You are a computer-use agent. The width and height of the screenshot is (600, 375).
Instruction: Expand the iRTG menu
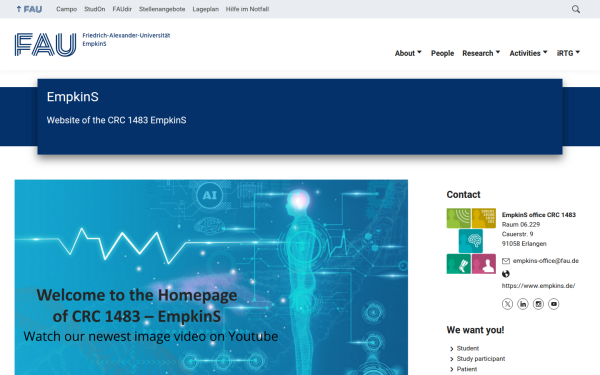568,53
